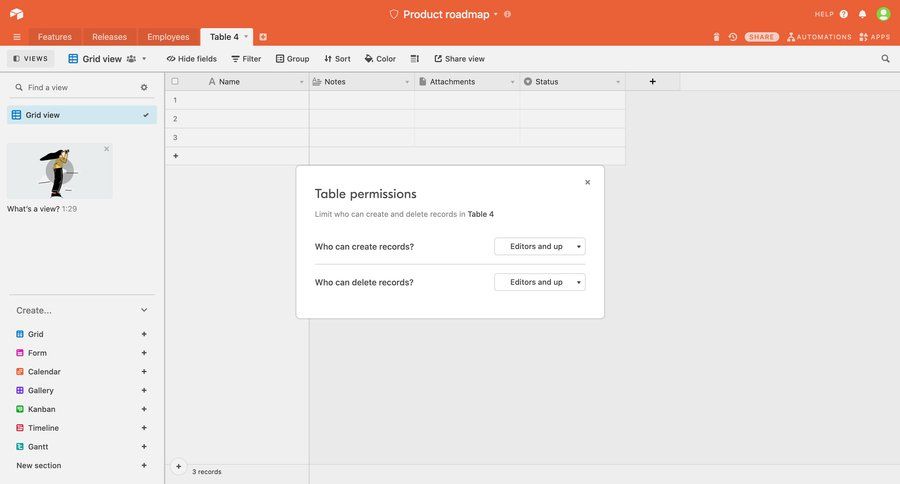
Task: Open the hamburger tables list menu
Action: point(17,37)
